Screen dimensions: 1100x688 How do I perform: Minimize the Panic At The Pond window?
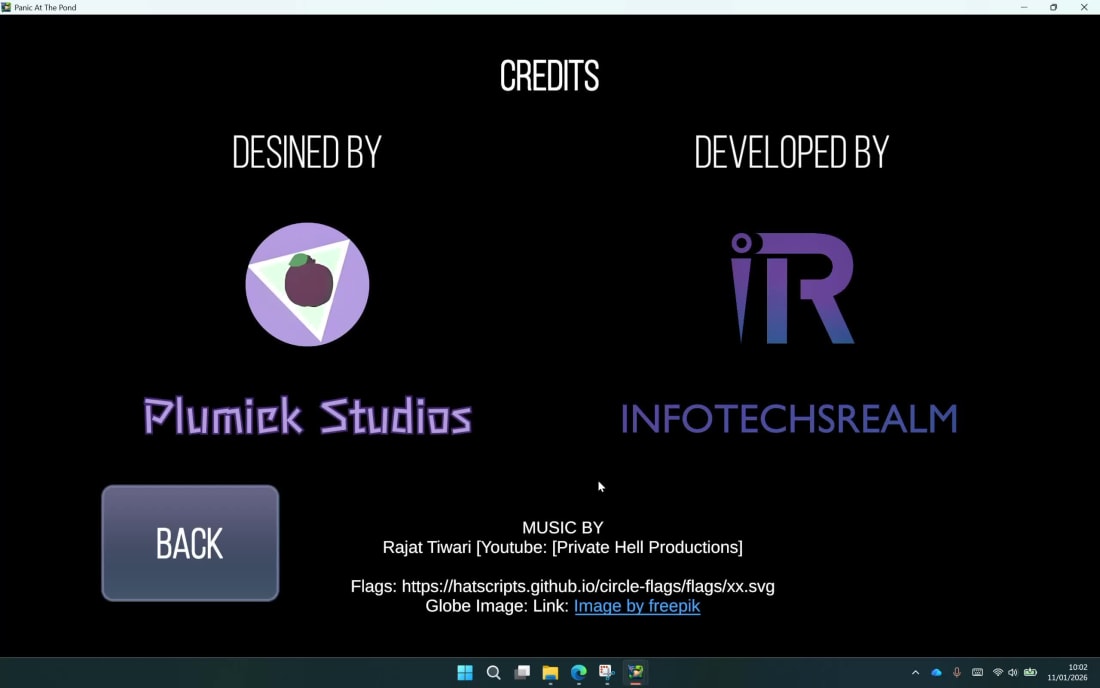point(1024,7)
